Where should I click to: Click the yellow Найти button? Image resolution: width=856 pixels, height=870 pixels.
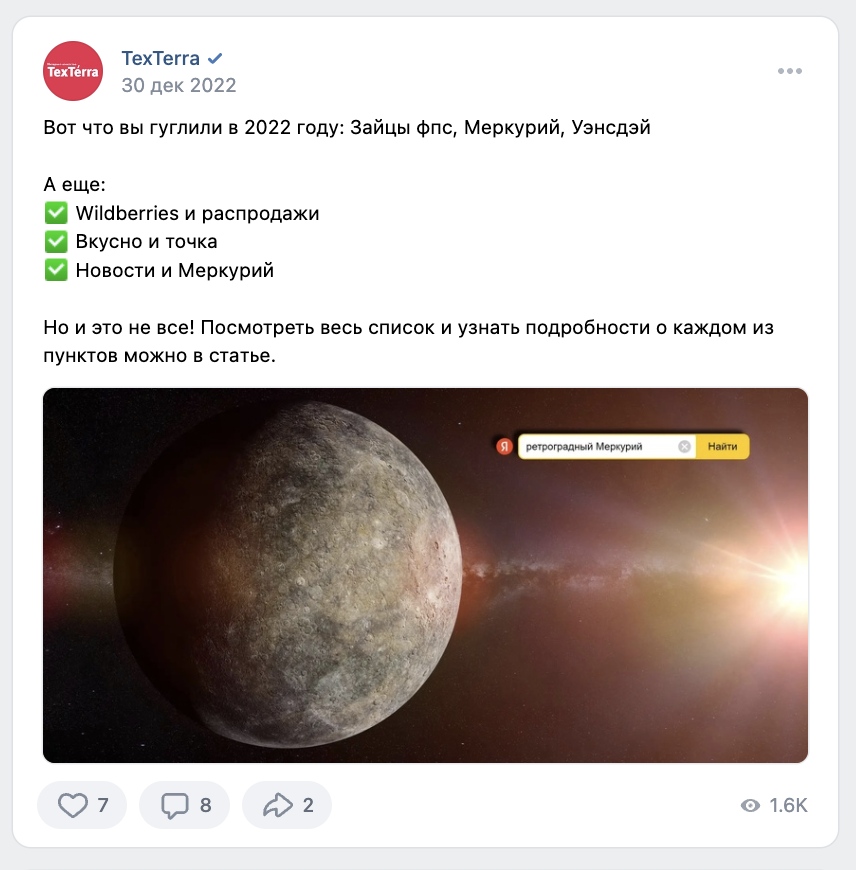722,447
